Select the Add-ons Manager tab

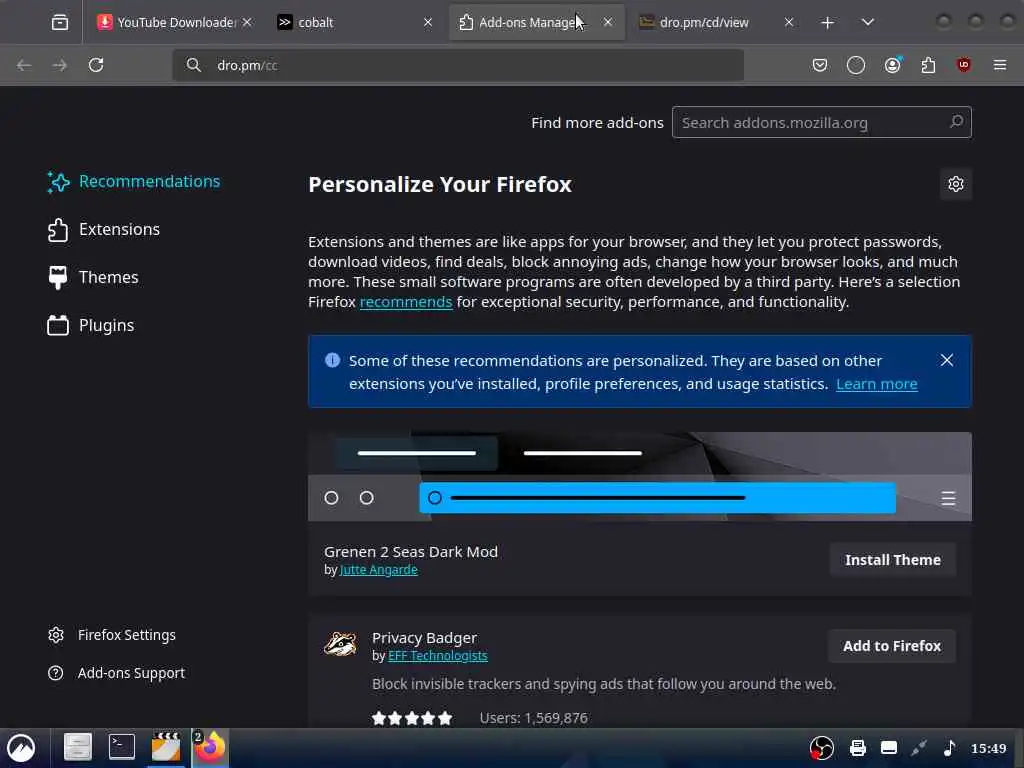point(536,22)
